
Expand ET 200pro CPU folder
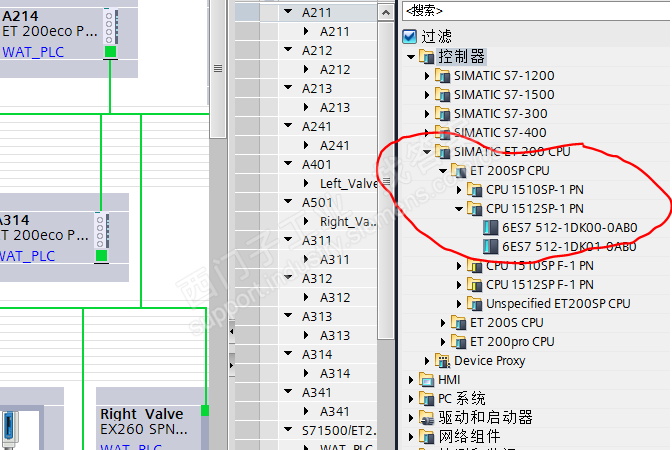pos(443,342)
